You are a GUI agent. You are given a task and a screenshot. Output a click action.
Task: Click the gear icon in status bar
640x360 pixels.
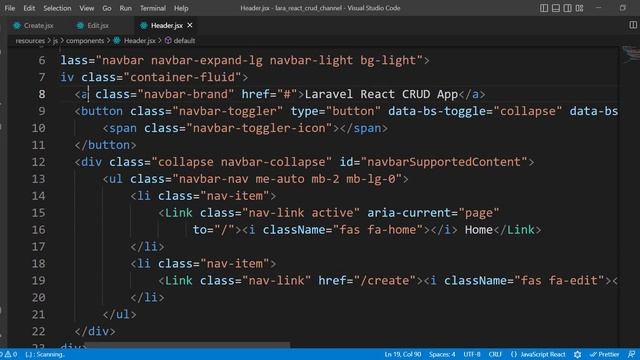577,354
